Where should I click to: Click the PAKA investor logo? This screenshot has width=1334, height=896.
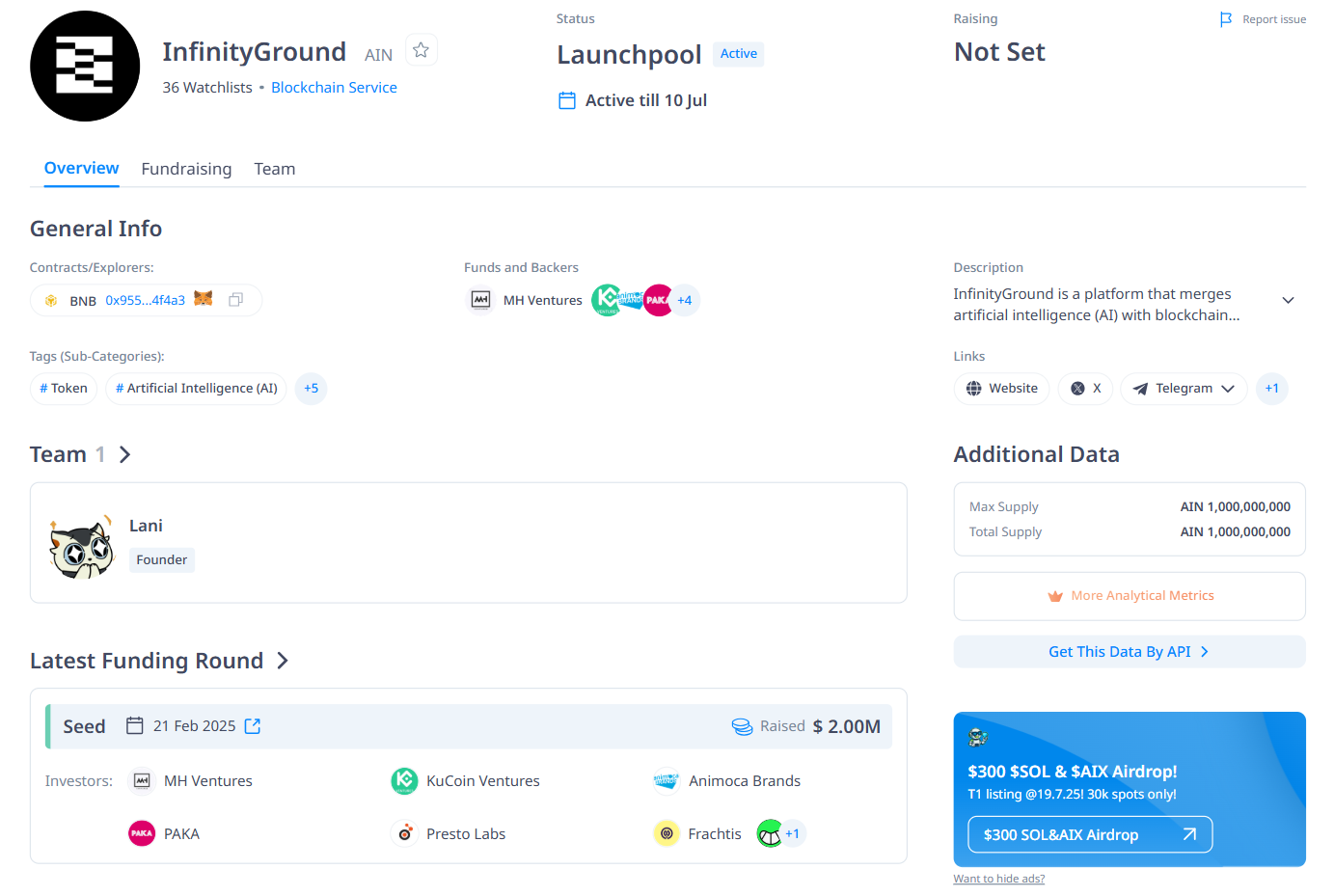click(x=142, y=833)
